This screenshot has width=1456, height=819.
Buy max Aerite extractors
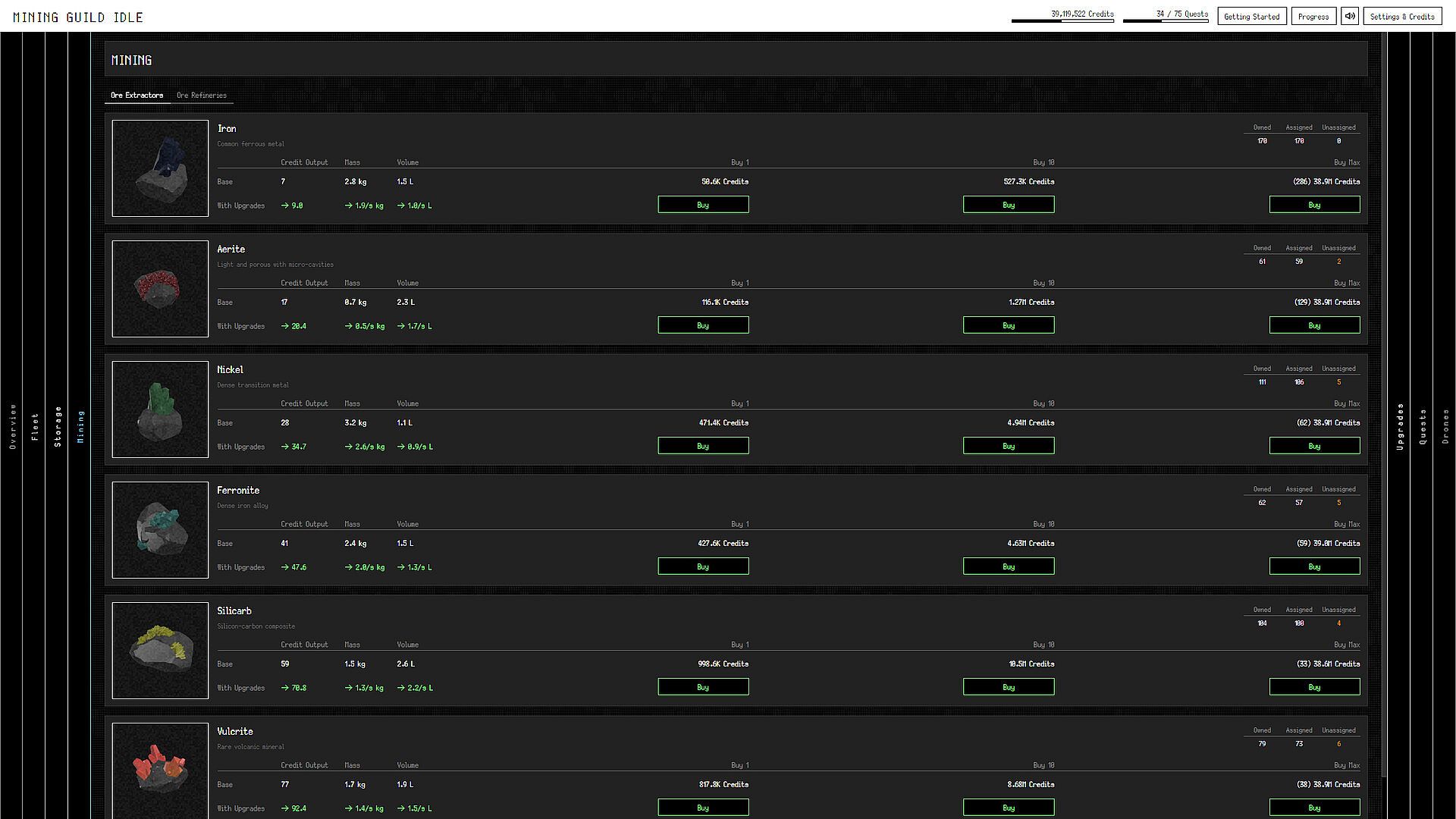(x=1314, y=325)
